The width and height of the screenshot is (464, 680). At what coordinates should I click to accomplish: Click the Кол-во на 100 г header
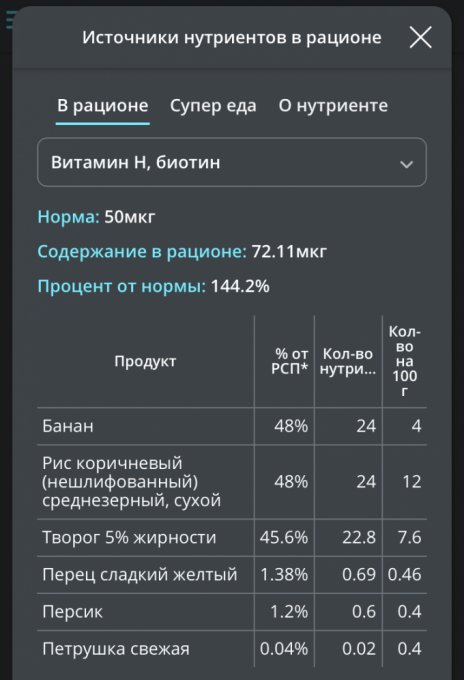[405, 361]
